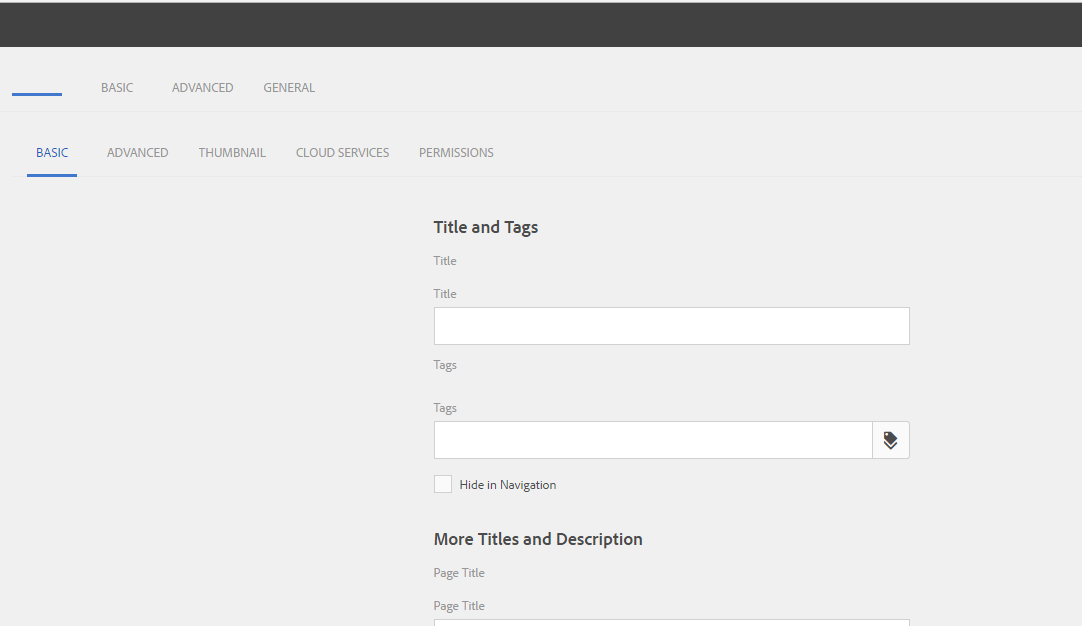Focus the Title text input field
Viewport: 1082px width, 626px height.
pyautogui.click(x=671, y=326)
